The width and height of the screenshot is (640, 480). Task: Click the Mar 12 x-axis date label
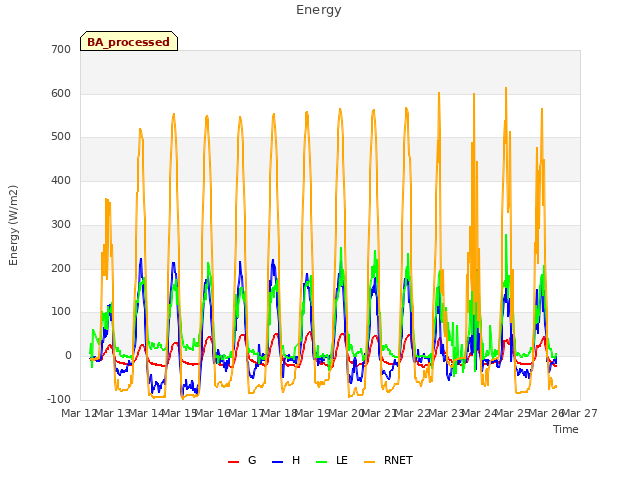79,413
